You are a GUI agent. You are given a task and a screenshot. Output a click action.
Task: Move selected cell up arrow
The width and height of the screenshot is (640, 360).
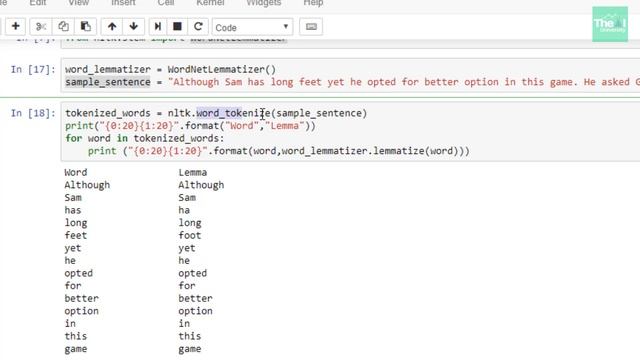point(112,27)
